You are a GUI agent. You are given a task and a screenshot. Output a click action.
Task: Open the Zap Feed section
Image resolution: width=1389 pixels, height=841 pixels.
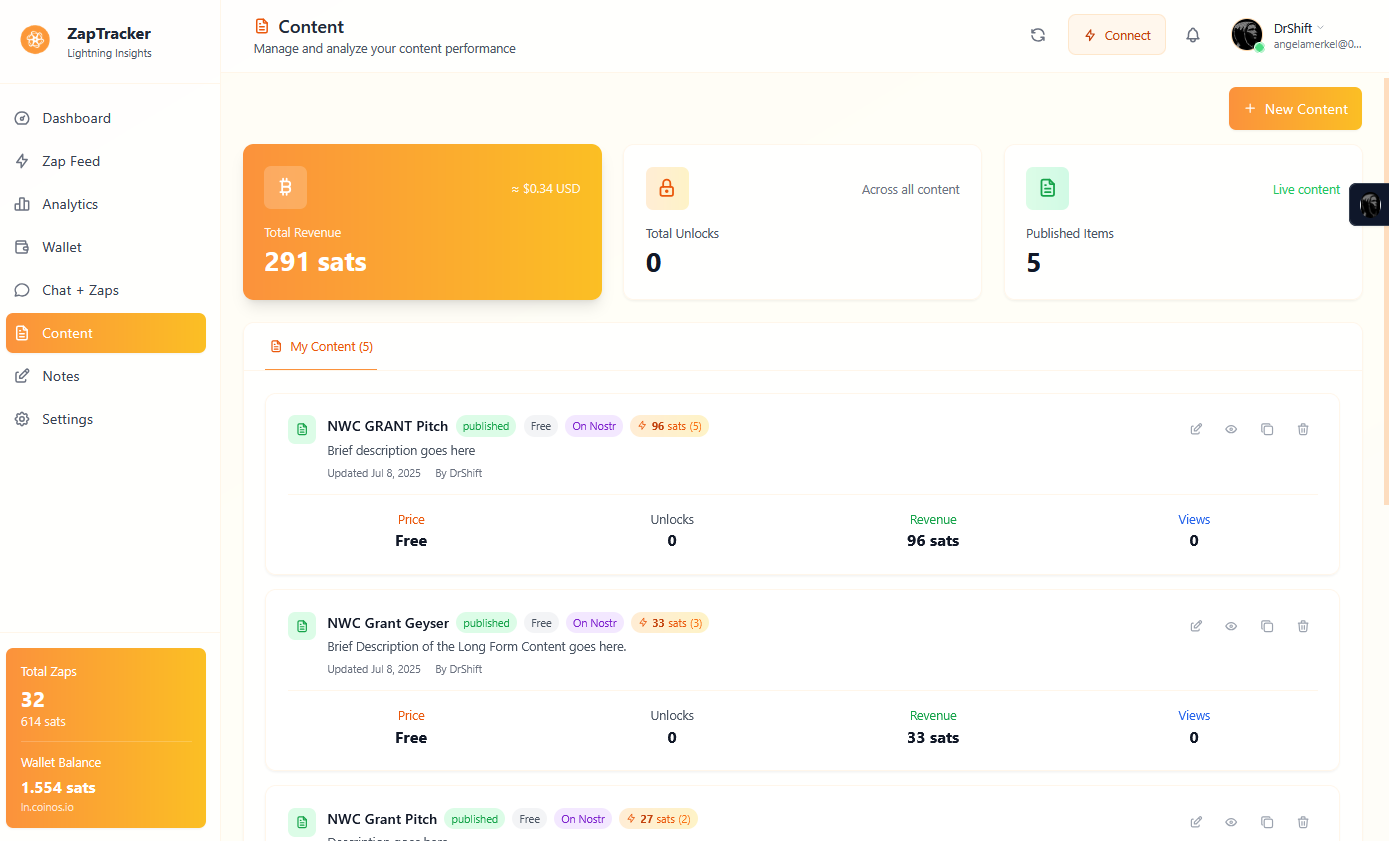coord(70,161)
